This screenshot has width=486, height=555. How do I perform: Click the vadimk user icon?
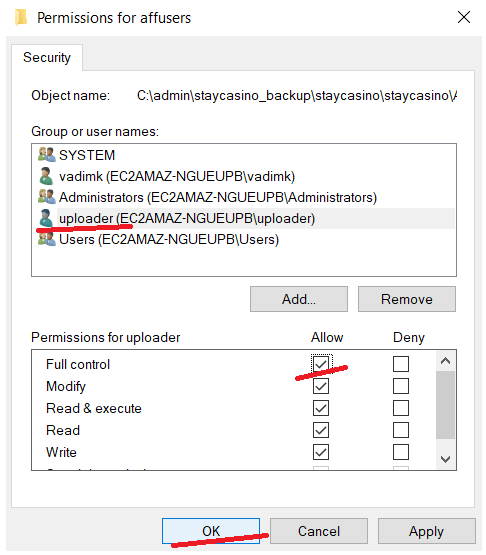pos(46,176)
